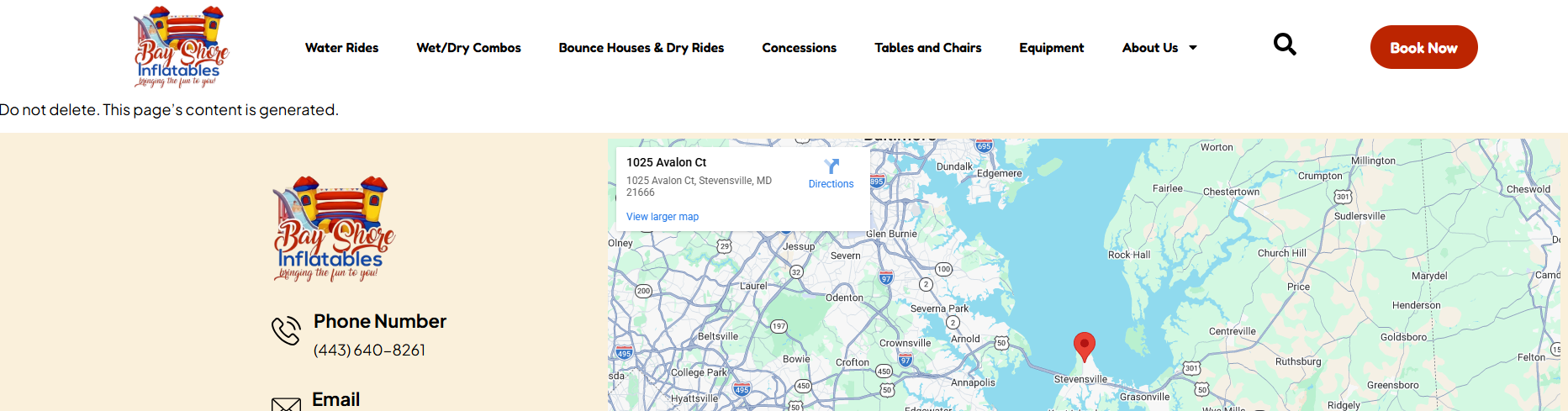Click the red location pin on map
Viewport: 1568px width, 411px height.
[x=1085, y=345]
